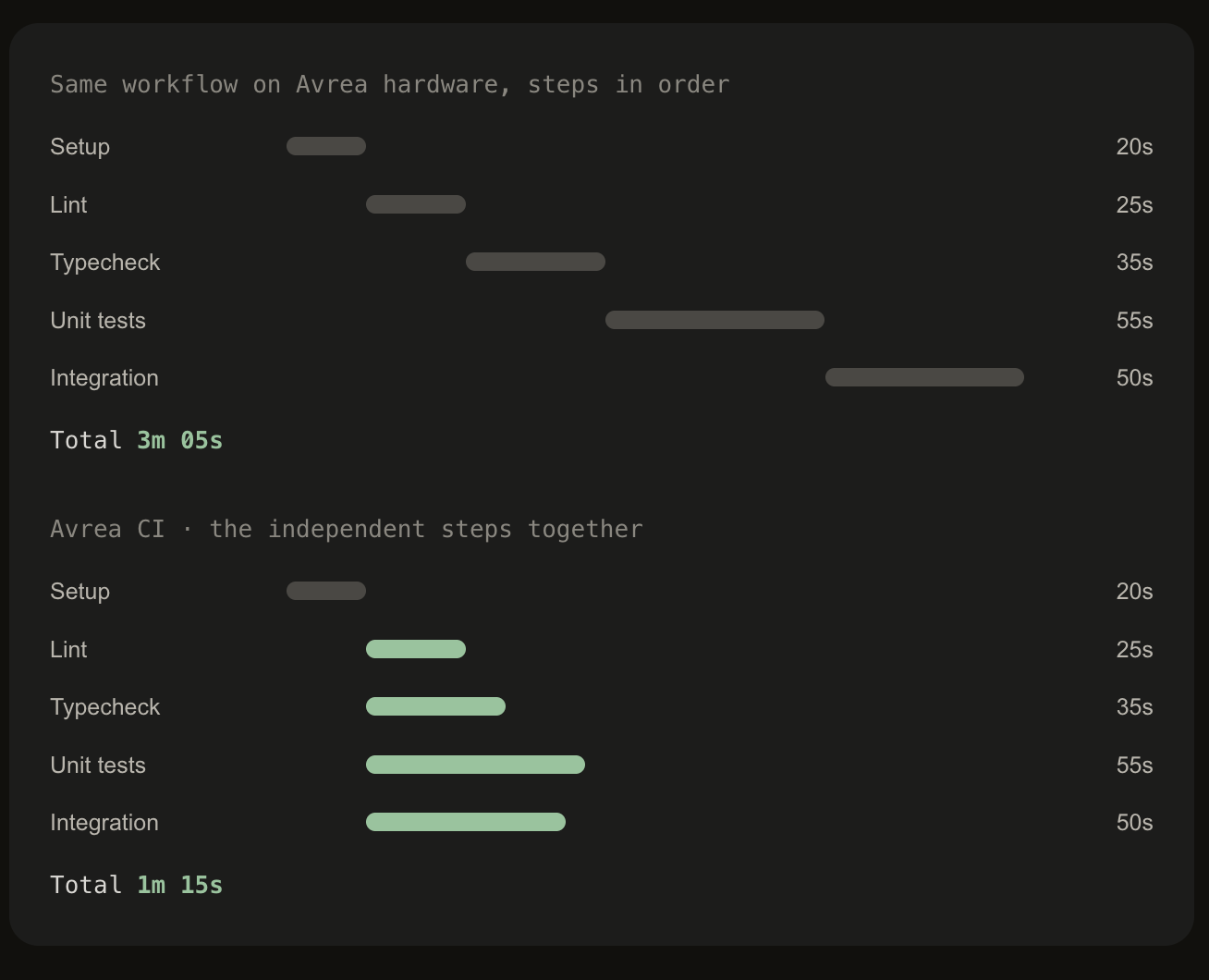Screen dimensions: 1209x980
Task: Click the Unit tests label in the steps-in-order chart
Action: click(x=98, y=321)
